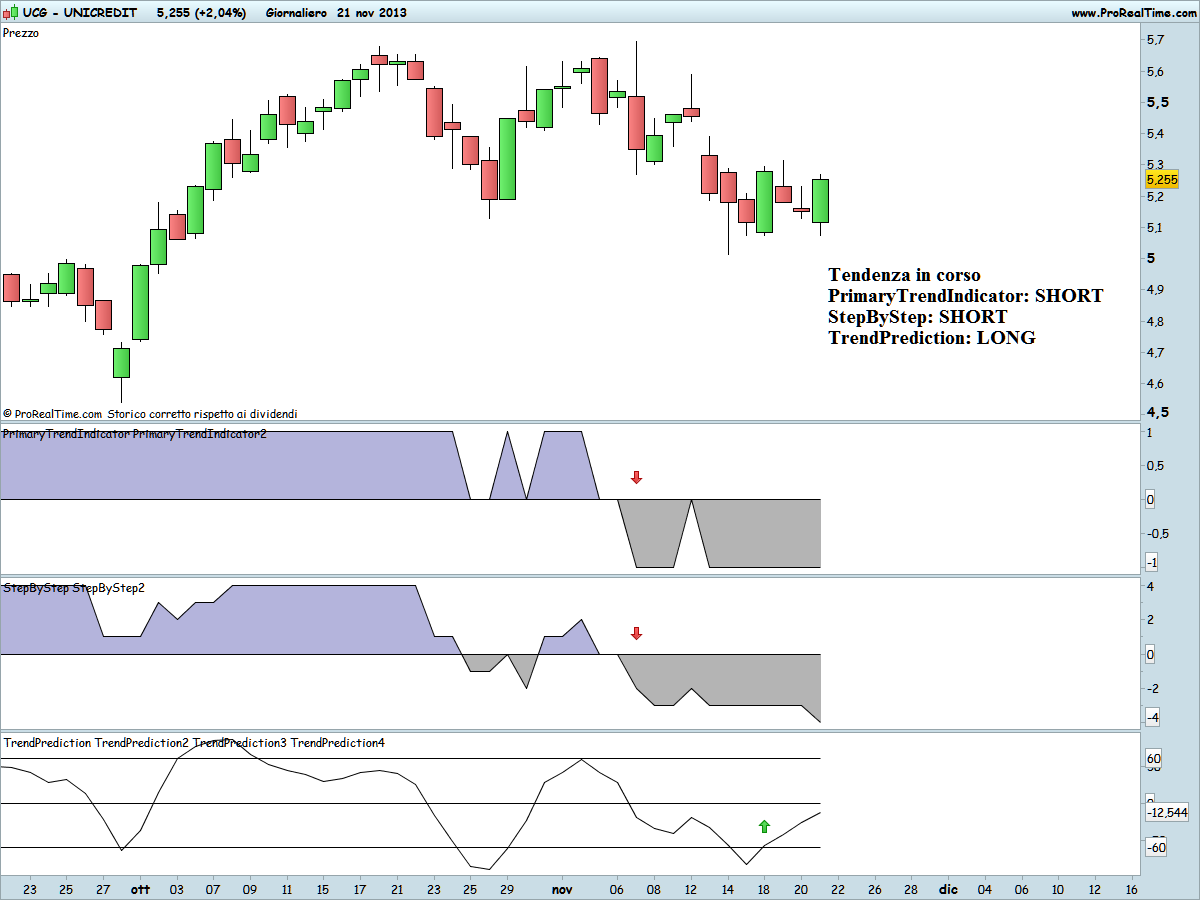This screenshot has width=1200, height=900.
Task: Click the Storico corretto rispetto ai dividendi note
Action: [202, 413]
